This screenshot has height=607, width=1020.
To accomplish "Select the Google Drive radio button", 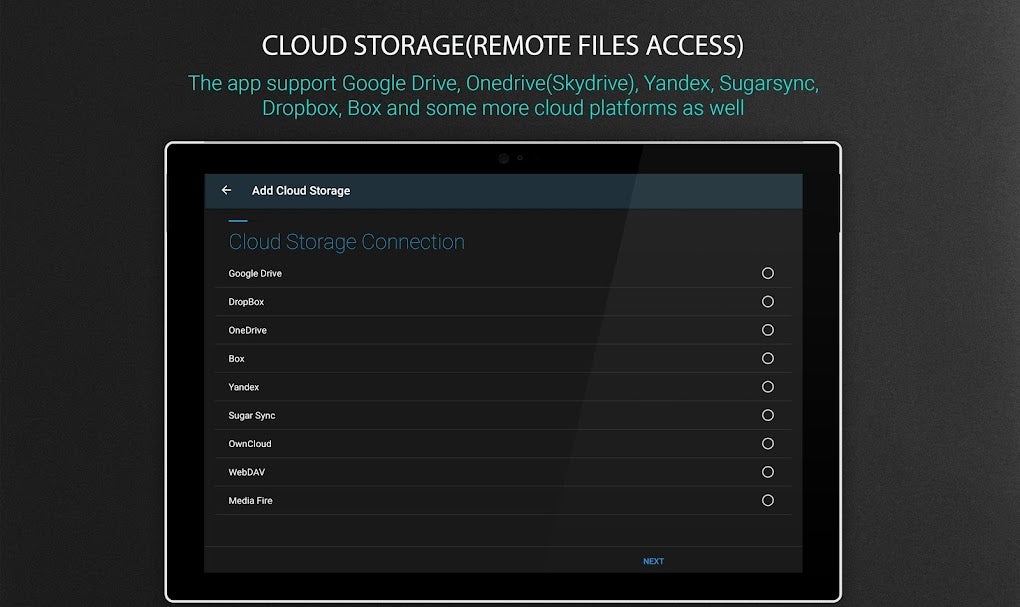I will coord(768,273).
